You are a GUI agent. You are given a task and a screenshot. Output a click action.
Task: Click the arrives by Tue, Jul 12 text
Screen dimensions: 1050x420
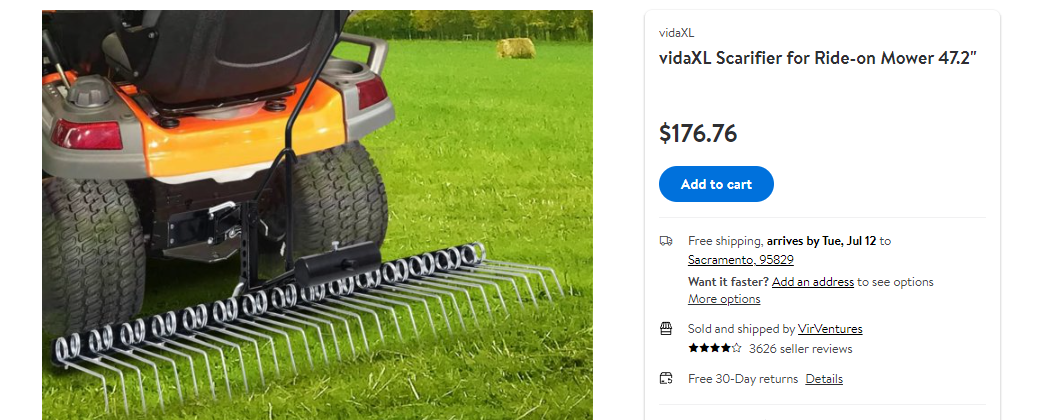pos(821,240)
